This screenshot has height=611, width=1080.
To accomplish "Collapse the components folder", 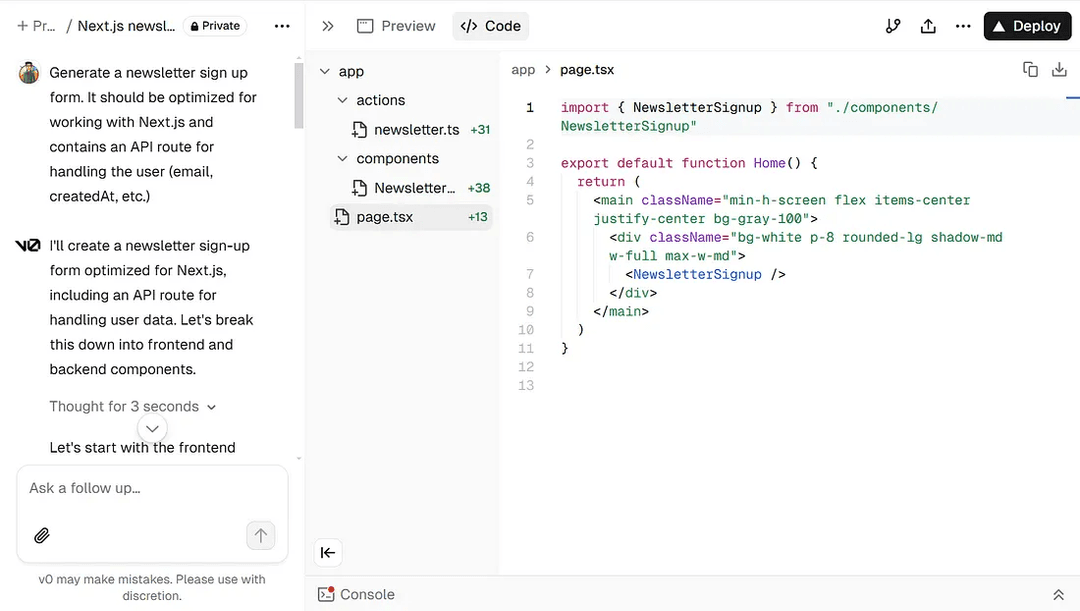I will click(x=342, y=158).
